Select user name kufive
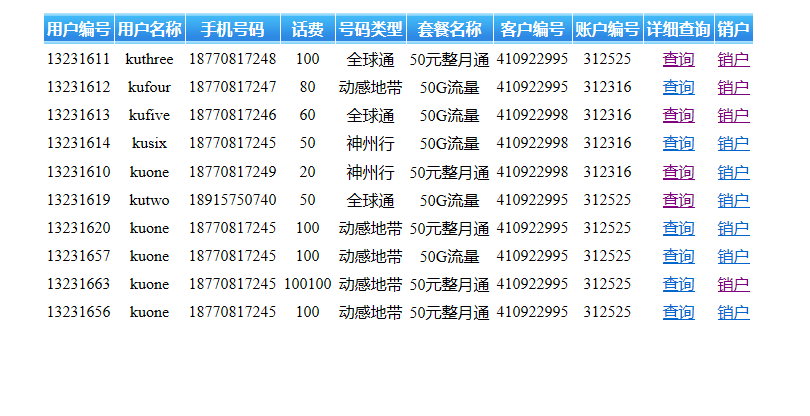 click(x=149, y=115)
